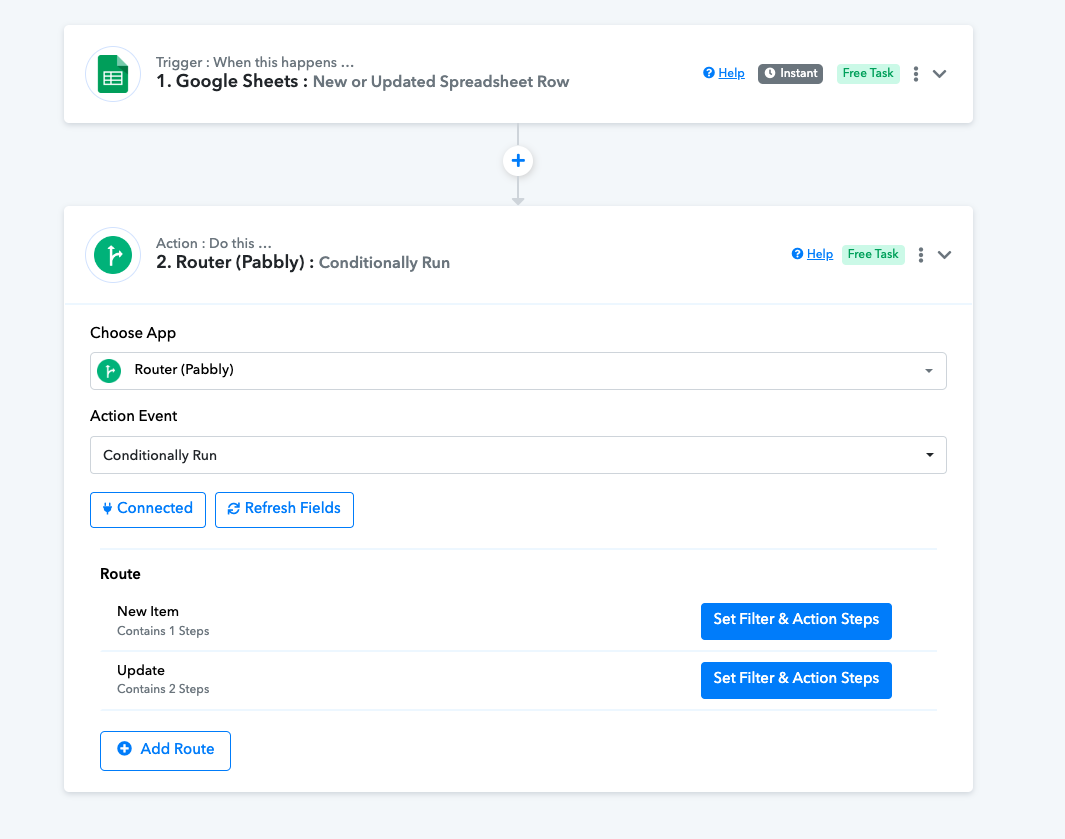Set Filter & Action Steps for New Item route
The image size is (1065, 839).
click(x=796, y=621)
